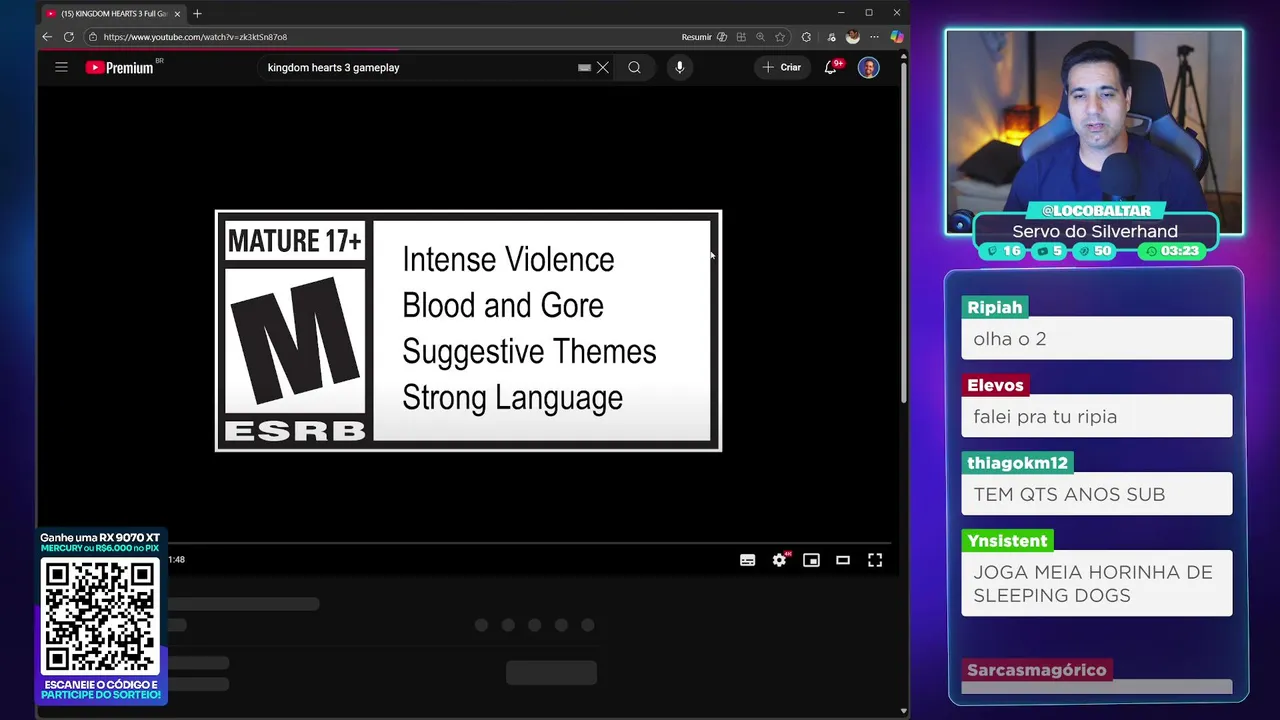Enable miniplayer mode in the player
Screen dimensions: 1280x720
click(811, 560)
